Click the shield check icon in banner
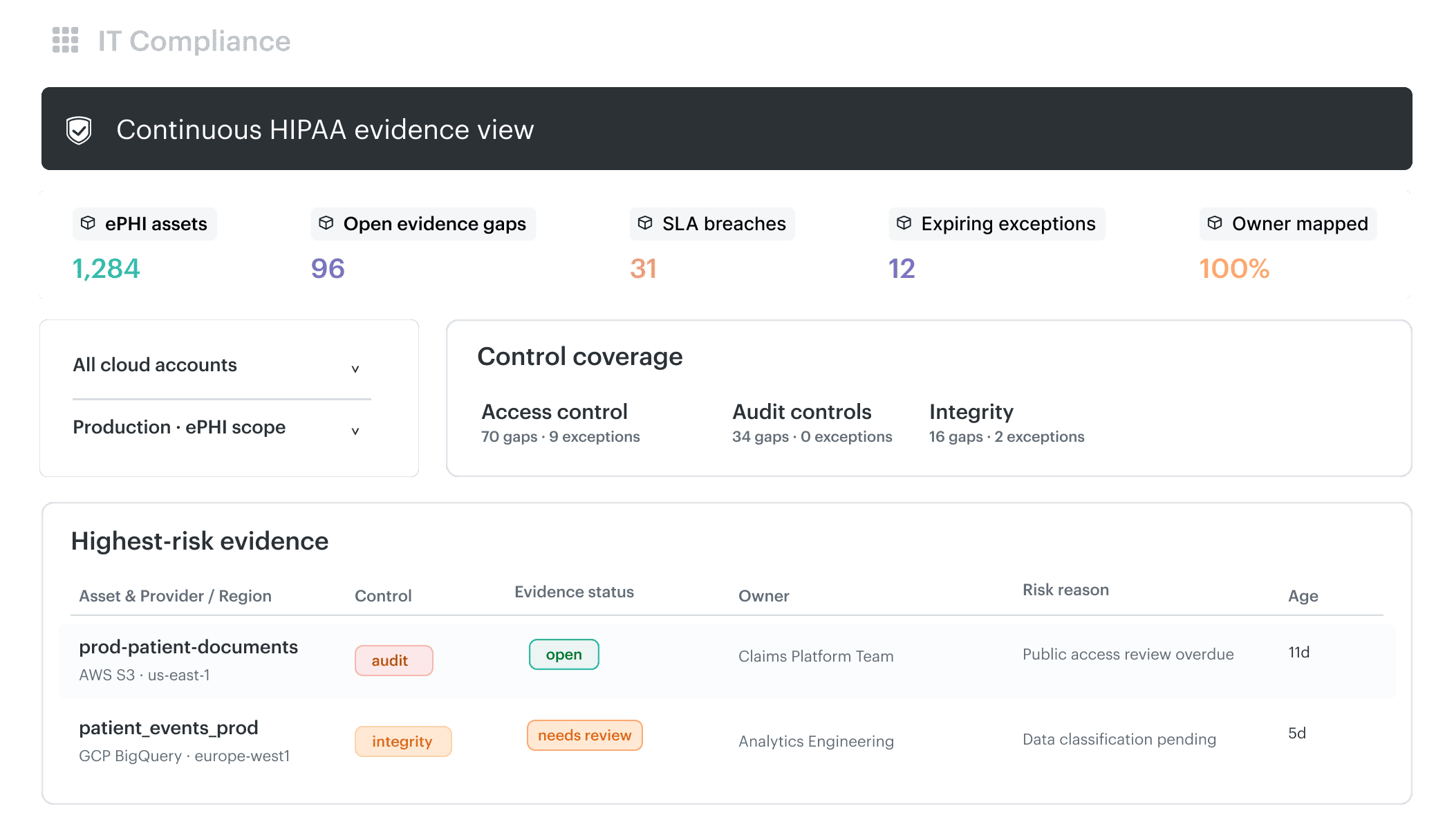This screenshot has width=1454, height=840. tap(79, 130)
